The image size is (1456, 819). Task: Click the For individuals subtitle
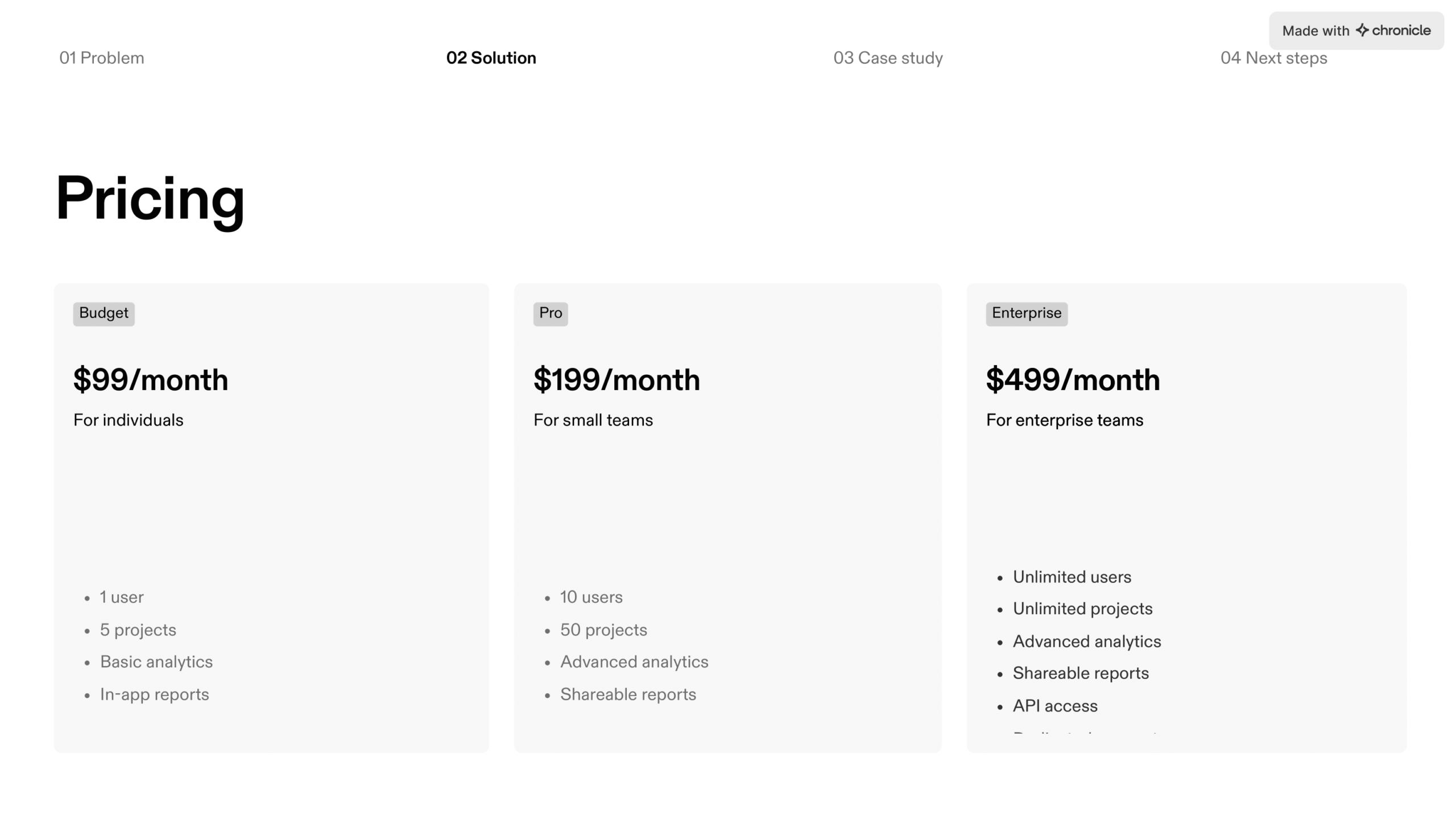pos(128,420)
